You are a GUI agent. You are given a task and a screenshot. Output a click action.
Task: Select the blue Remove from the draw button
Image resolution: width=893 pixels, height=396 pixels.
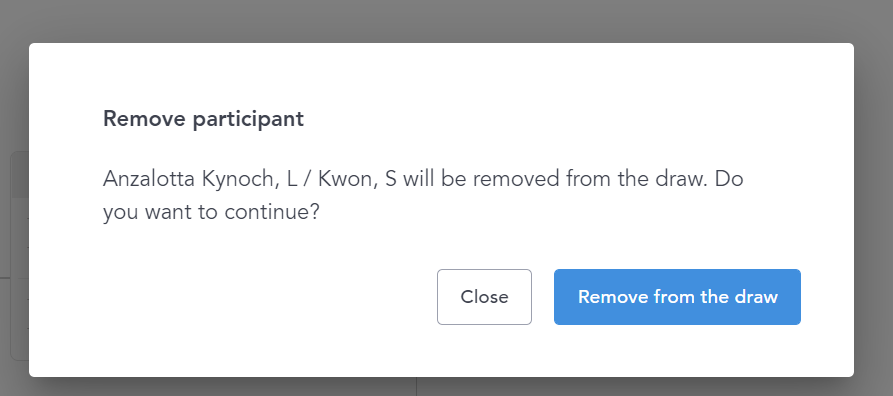[677, 297]
